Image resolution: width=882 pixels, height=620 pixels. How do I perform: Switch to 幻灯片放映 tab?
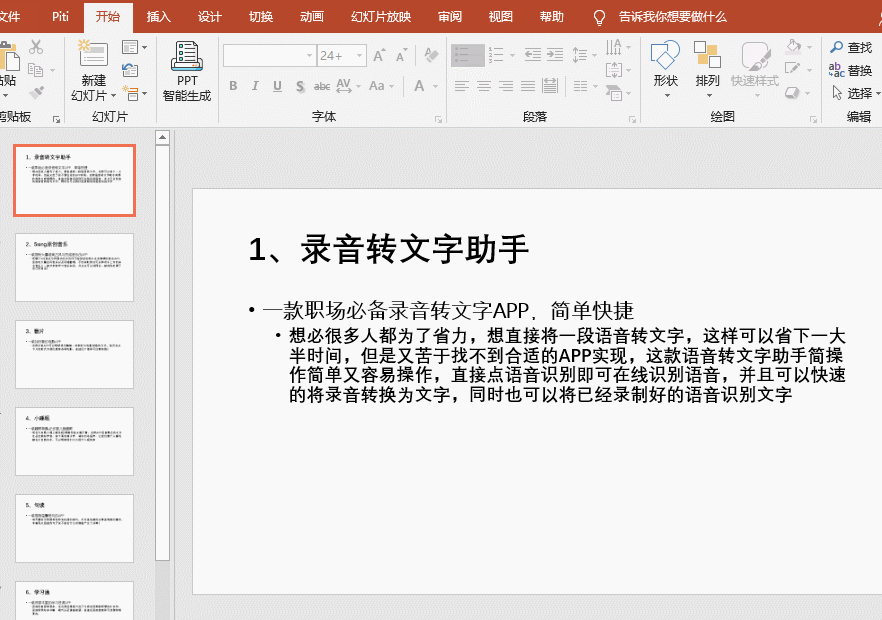(381, 17)
